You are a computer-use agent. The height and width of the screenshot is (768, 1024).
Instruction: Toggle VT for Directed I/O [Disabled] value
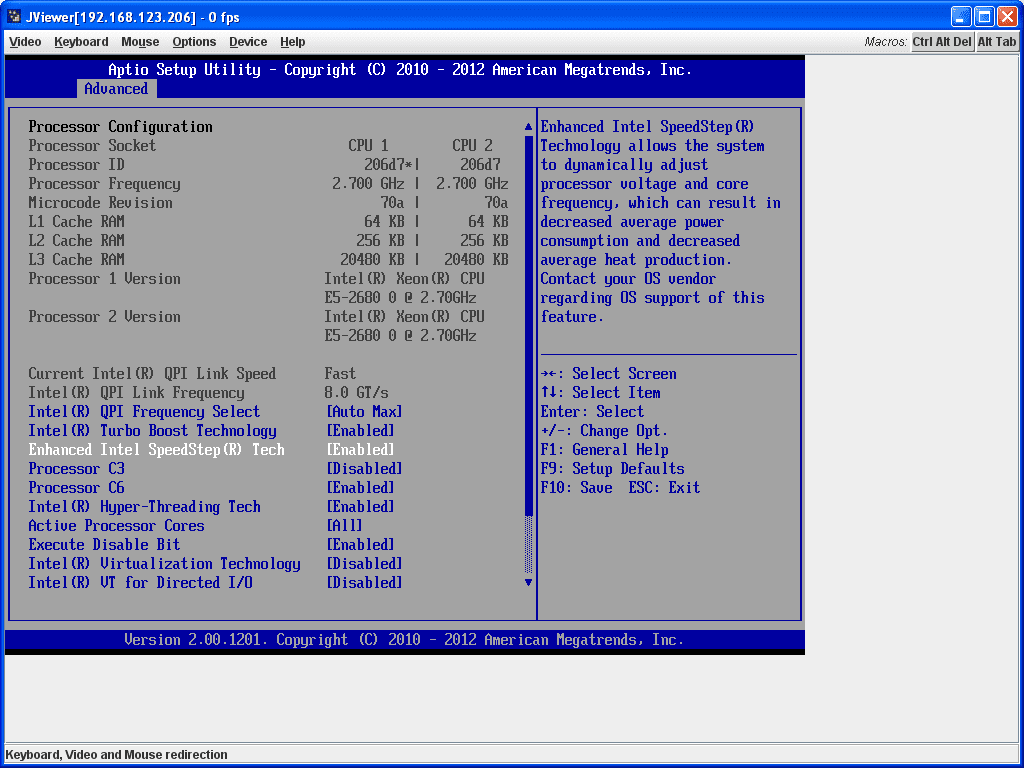(x=364, y=583)
